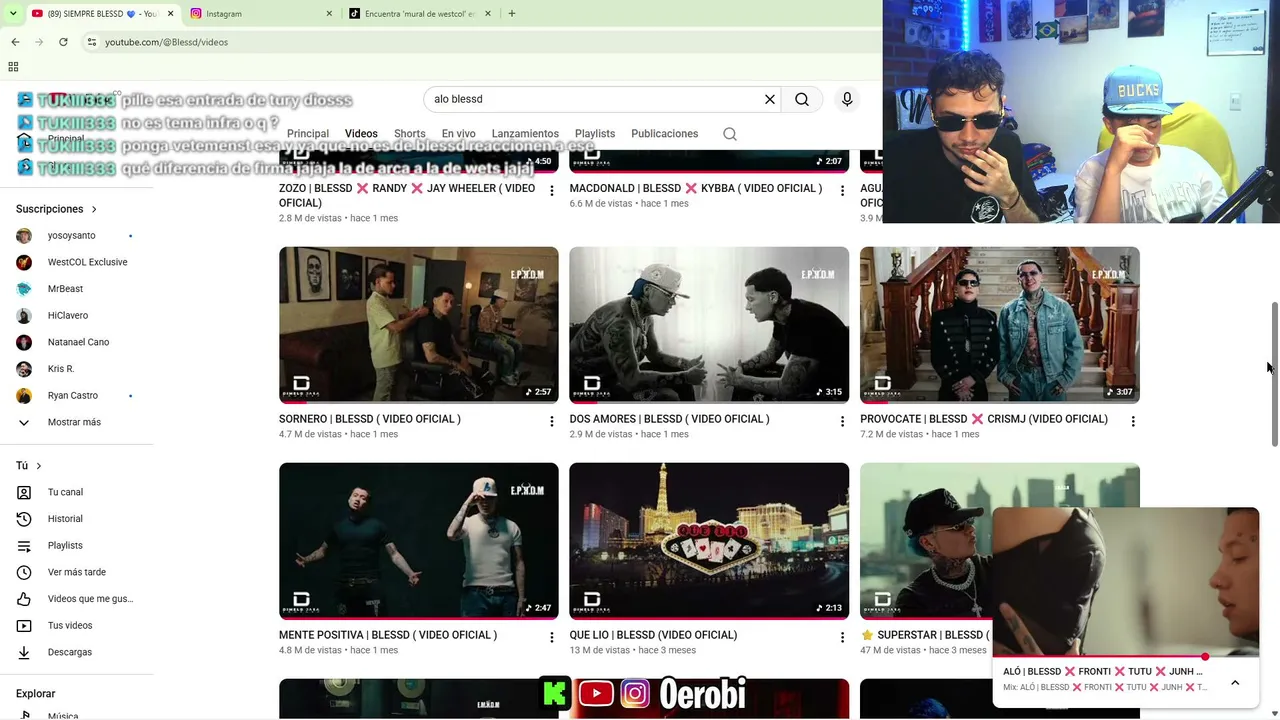The image size is (1280, 720).
Task: Clear the 'alo blessd' search text
Action: [x=770, y=99]
